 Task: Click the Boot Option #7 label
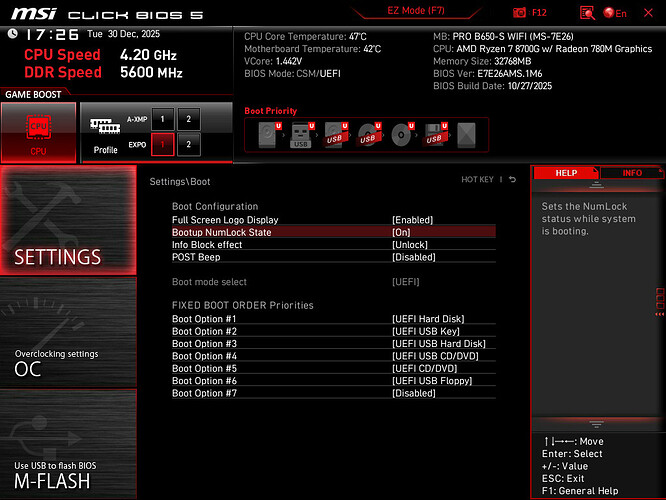coord(204,393)
